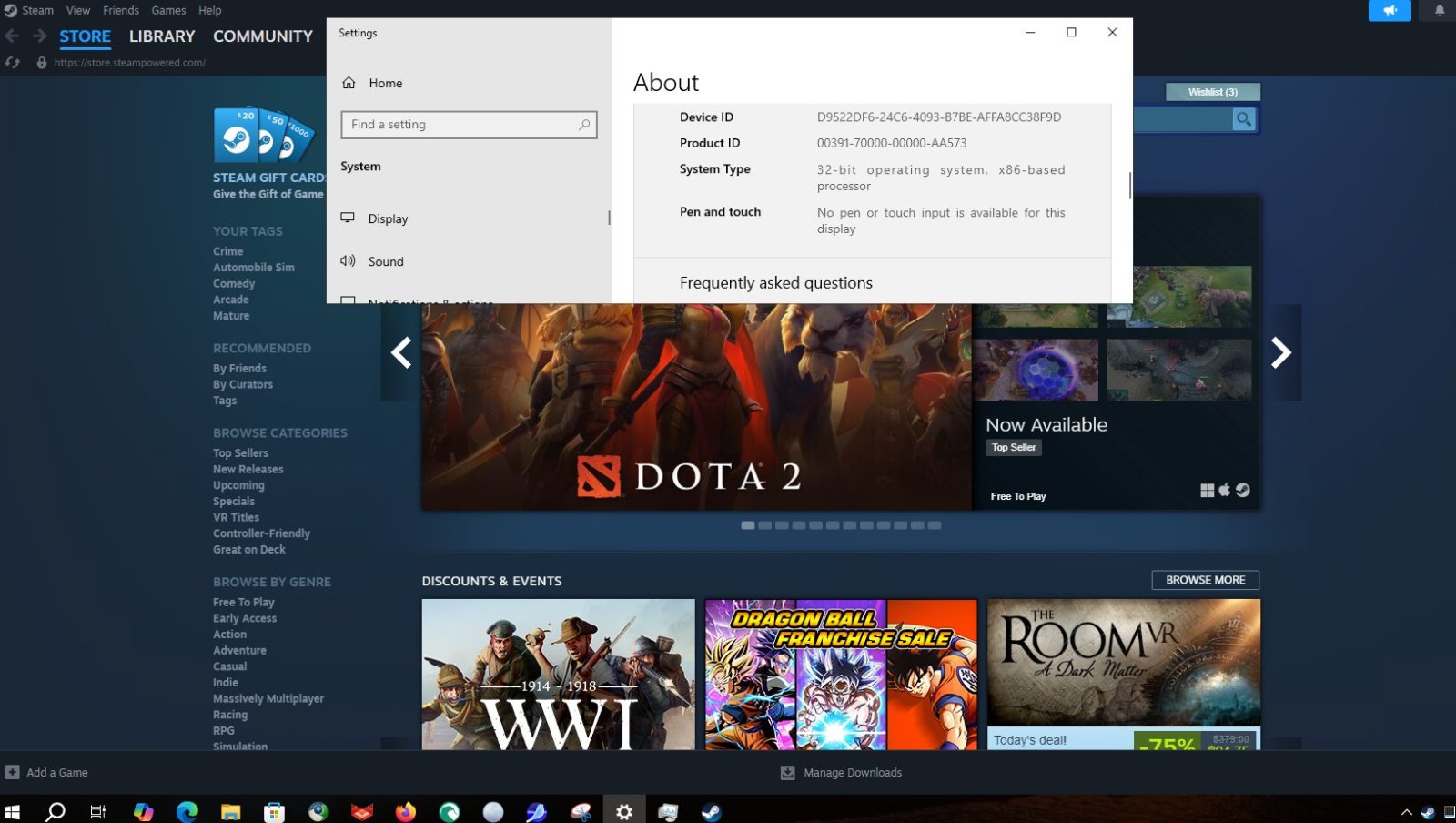Click the Sound speaker icon in Settings
1456x823 pixels.
tap(348, 260)
